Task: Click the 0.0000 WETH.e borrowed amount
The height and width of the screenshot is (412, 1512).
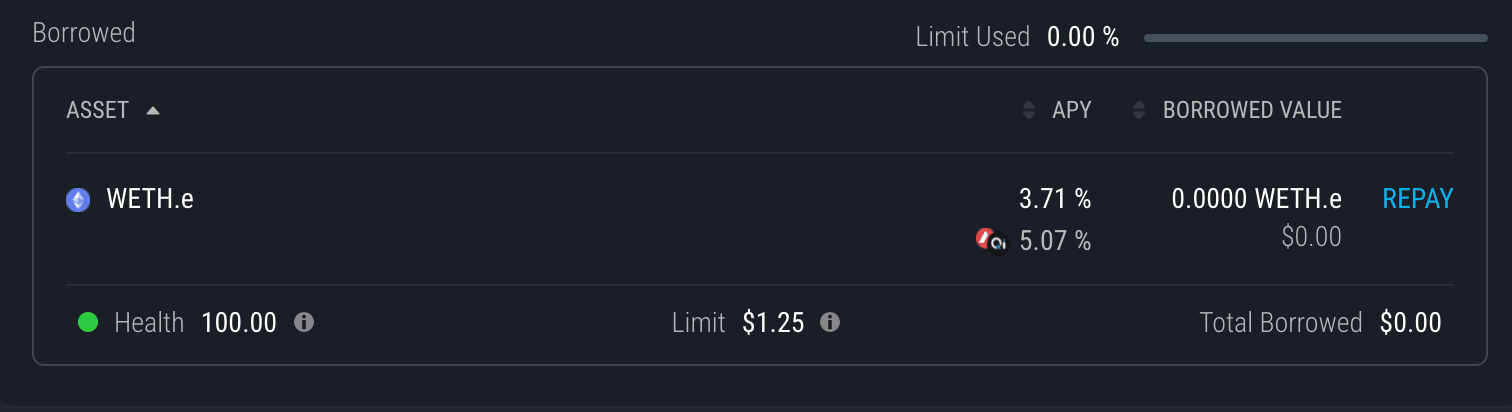Action: 1257,199
